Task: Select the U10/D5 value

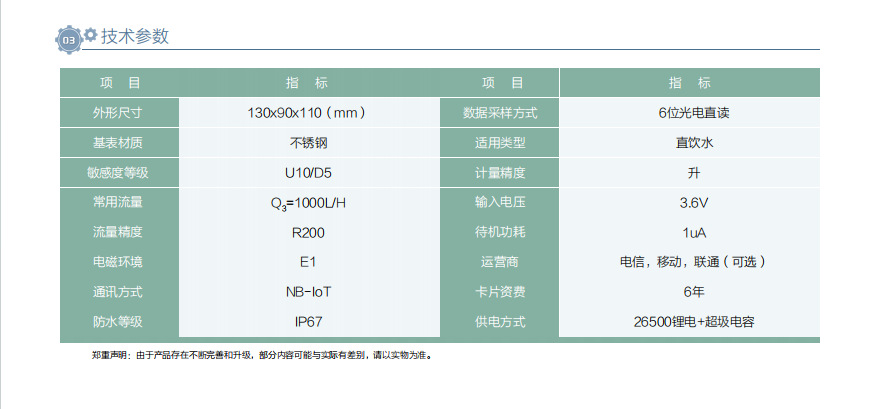Action: coord(308,173)
